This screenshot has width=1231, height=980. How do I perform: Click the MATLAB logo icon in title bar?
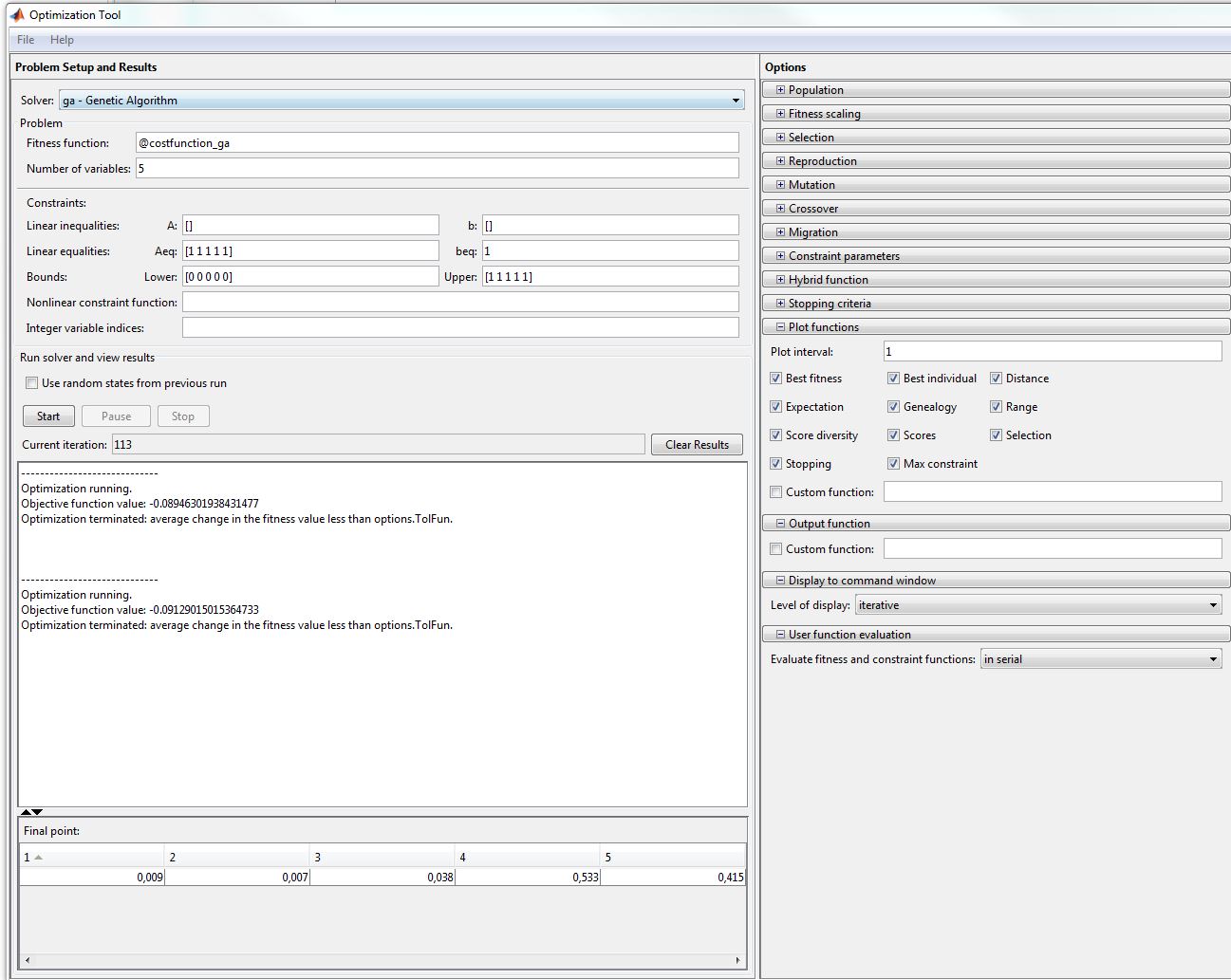pyautogui.click(x=16, y=15)
